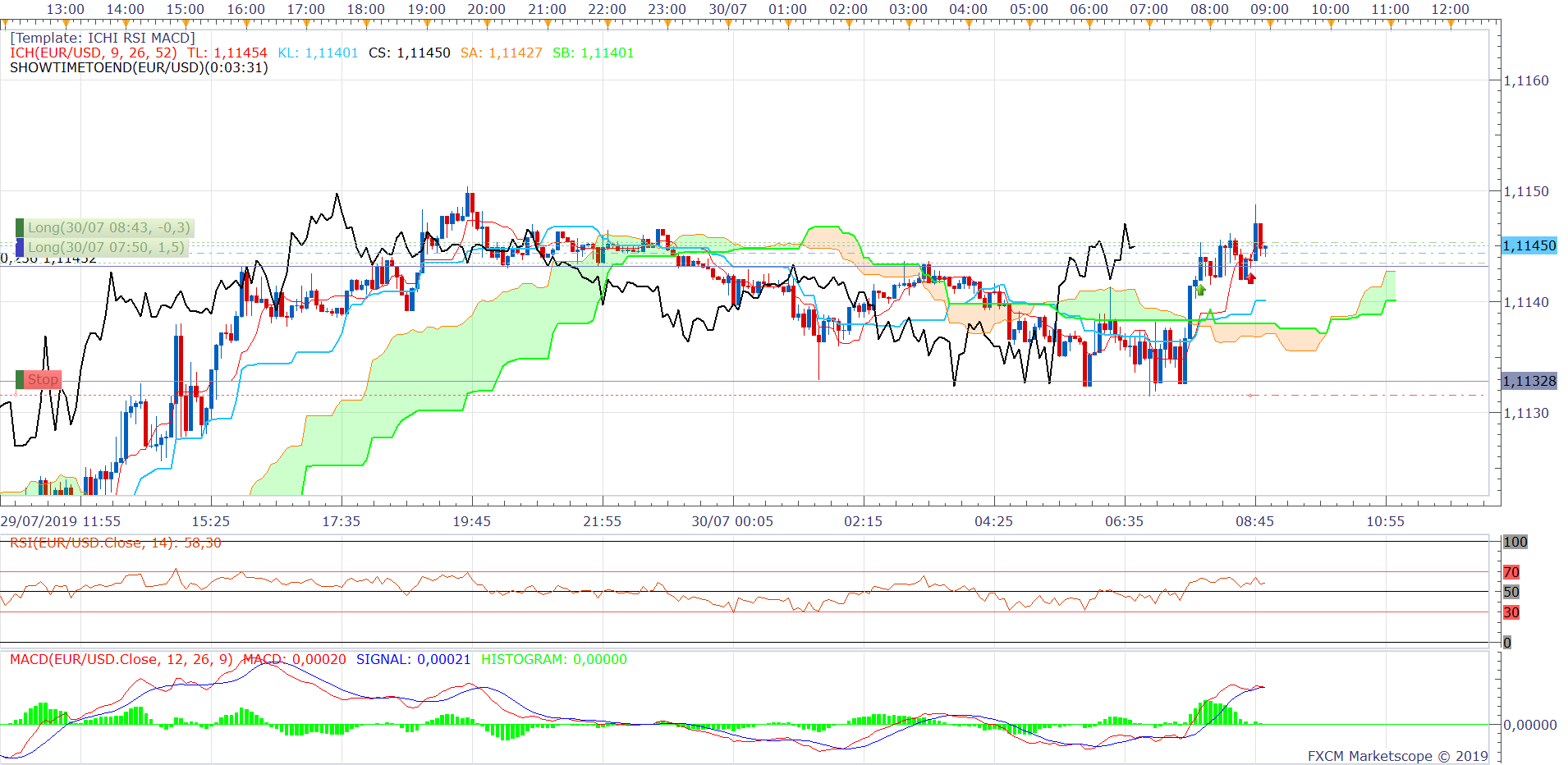Click the 12:00 top time scale label
The height and width of the screenshot is (765, 1568).
pyautogui.click(x=1451, y=9)
